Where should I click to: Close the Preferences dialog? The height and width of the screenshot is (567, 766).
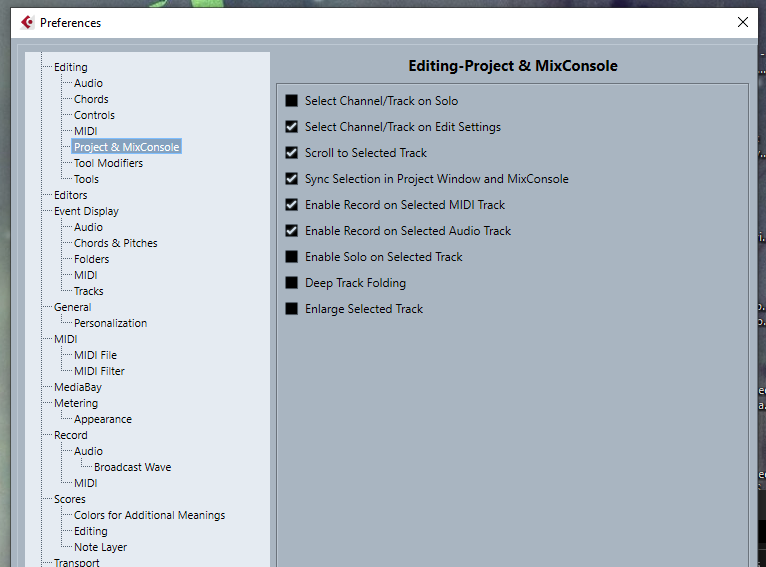click(743, 22)
